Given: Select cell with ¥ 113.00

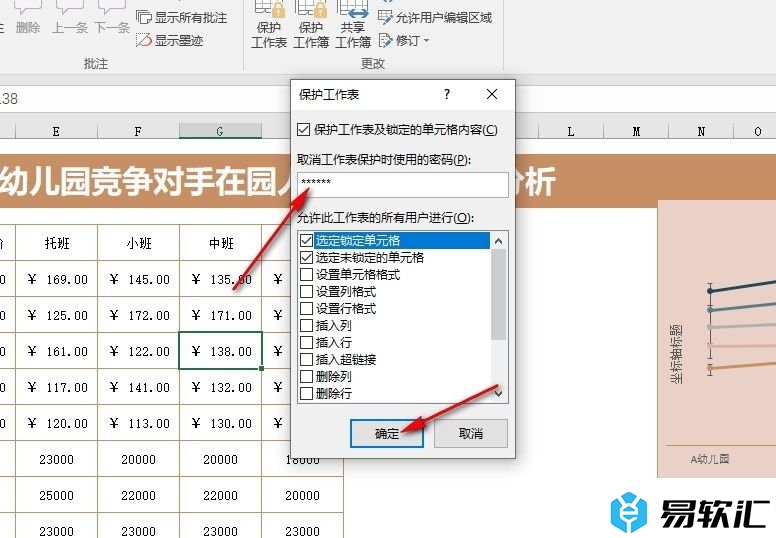Looking at the screenshot, I should [x=139, y=424].
